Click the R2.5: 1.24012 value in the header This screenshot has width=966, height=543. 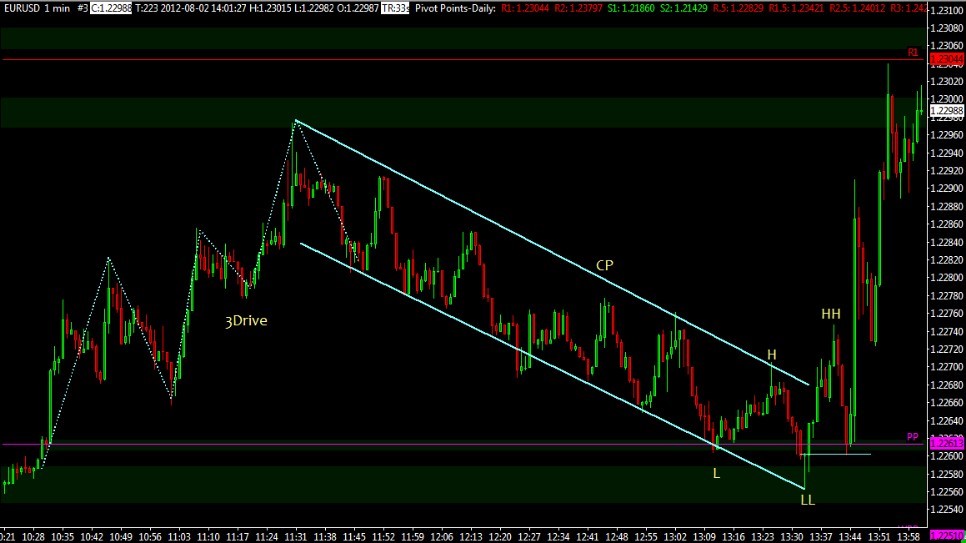pos(857,9)
